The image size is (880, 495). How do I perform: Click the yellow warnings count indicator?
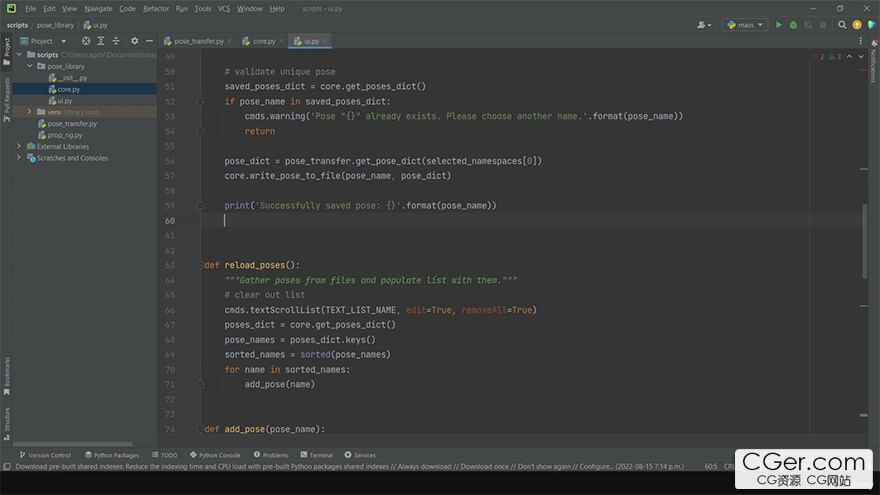point(835,57)
